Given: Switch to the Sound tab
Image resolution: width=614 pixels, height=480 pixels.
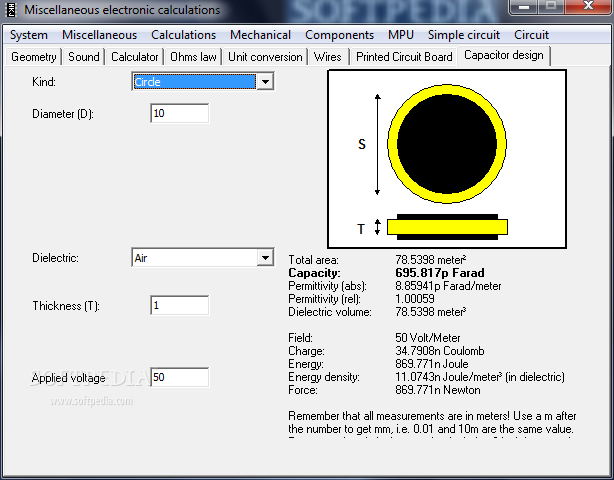Looking at the screenshot, I should click(84, 57).
